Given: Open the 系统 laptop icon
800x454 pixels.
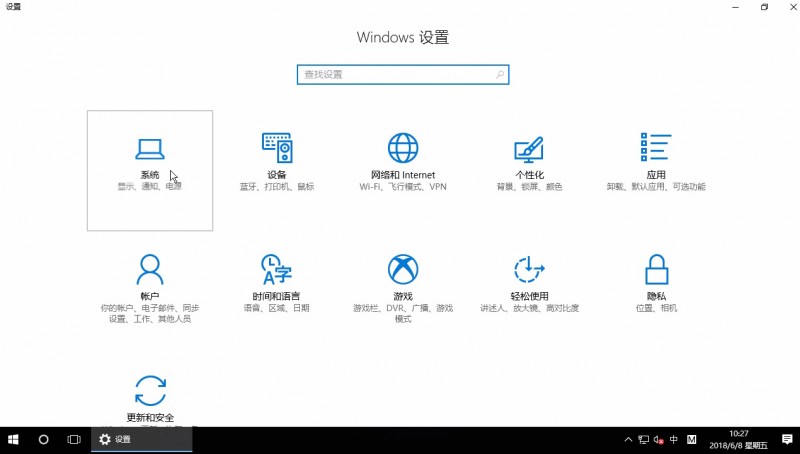Looking at the screenshot, I should click(x=150, y=149).
